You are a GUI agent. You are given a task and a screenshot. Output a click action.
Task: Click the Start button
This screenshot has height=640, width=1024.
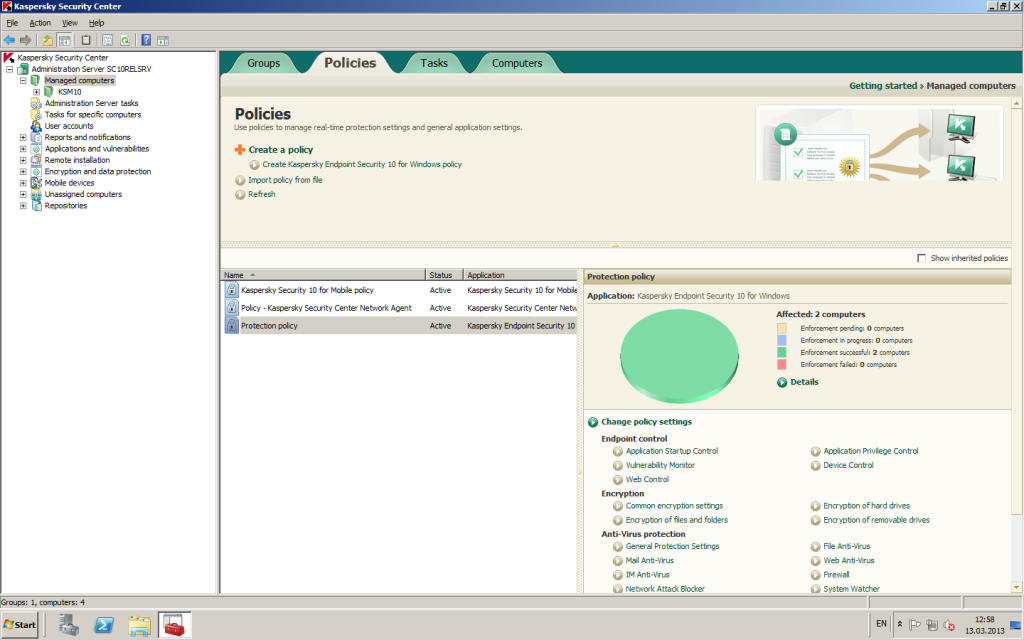pyautogui.click(x=20, y=625)
